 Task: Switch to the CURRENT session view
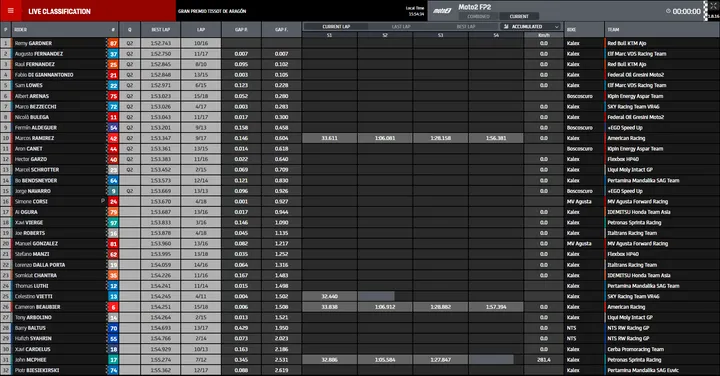(519, 17)
